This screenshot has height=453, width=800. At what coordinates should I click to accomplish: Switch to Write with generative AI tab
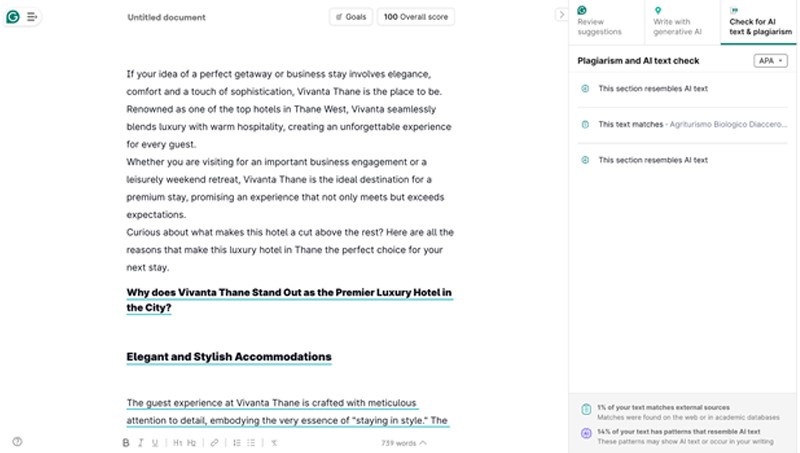pyautogui.click(x=680, y=21)
